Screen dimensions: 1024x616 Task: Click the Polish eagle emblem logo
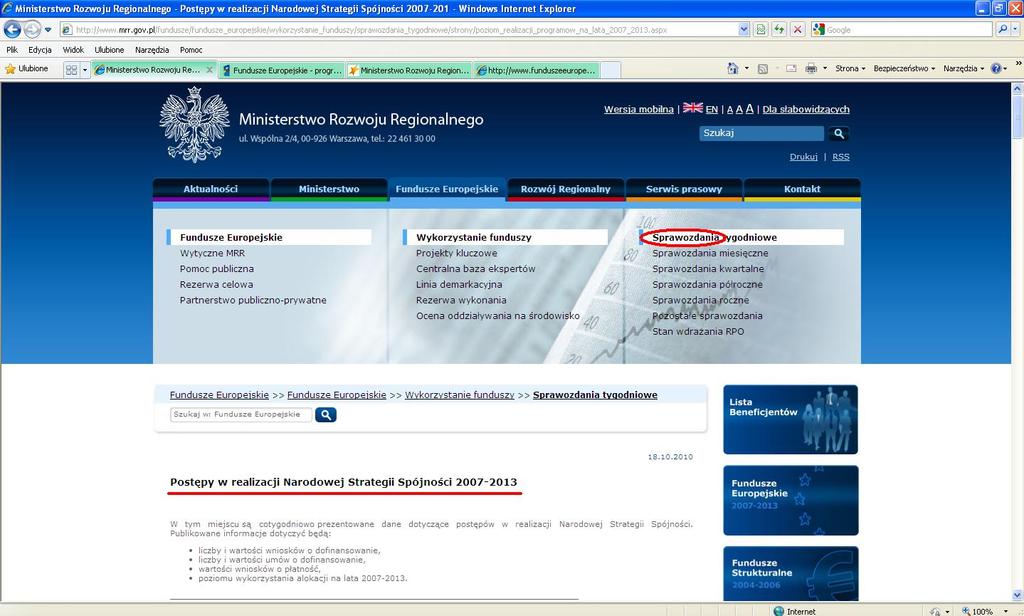pyautogui.click(x=194, y=124)
